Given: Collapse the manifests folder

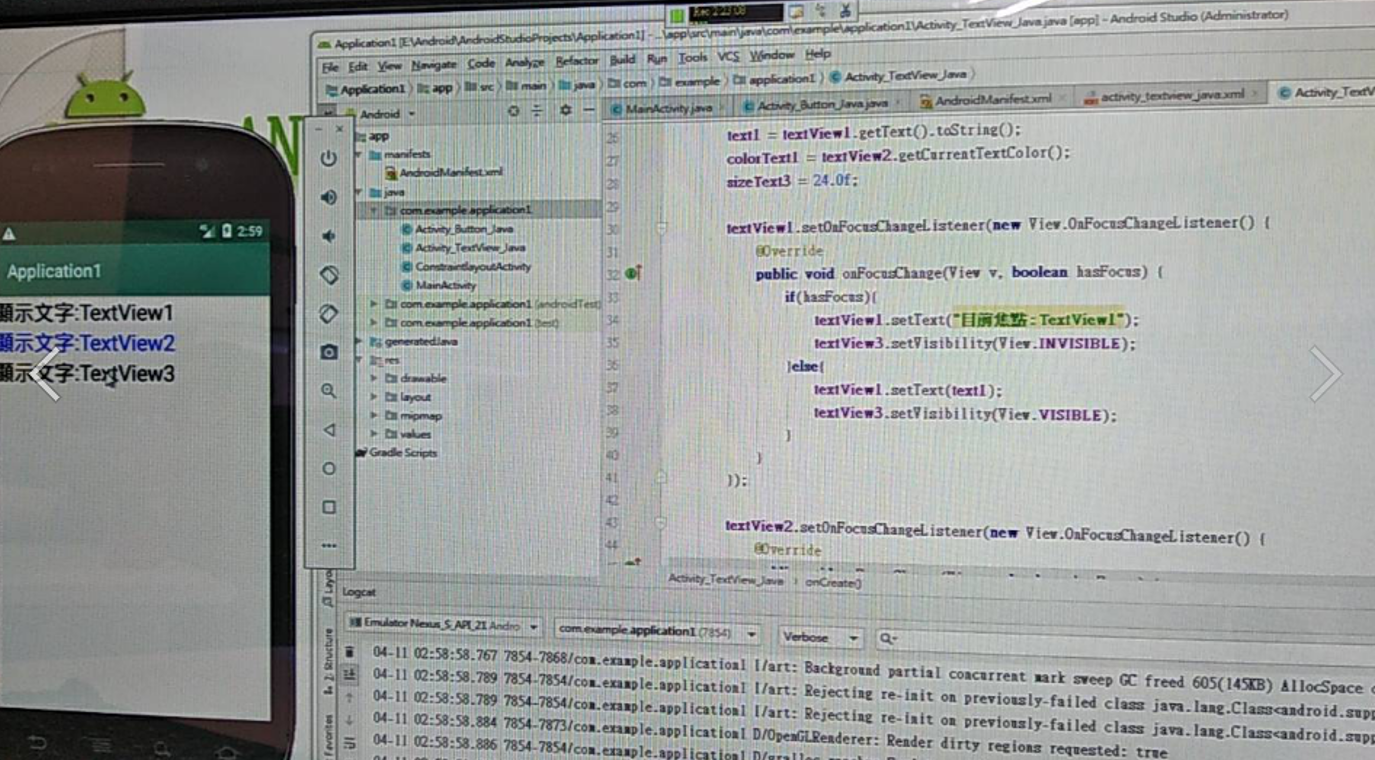Looking at the screenshot, I should click(x=359, y=155).
